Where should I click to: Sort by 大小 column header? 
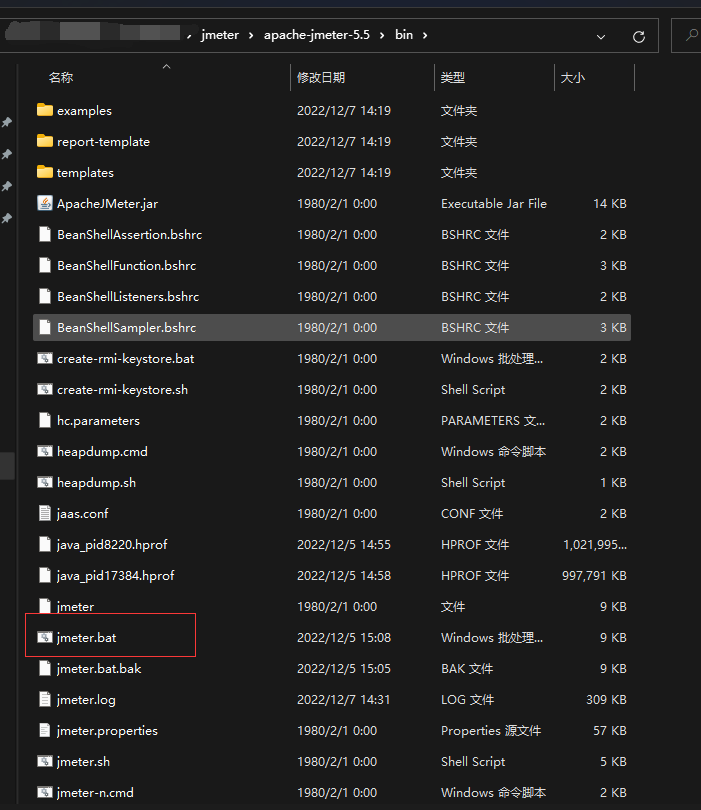pos(572,77)
